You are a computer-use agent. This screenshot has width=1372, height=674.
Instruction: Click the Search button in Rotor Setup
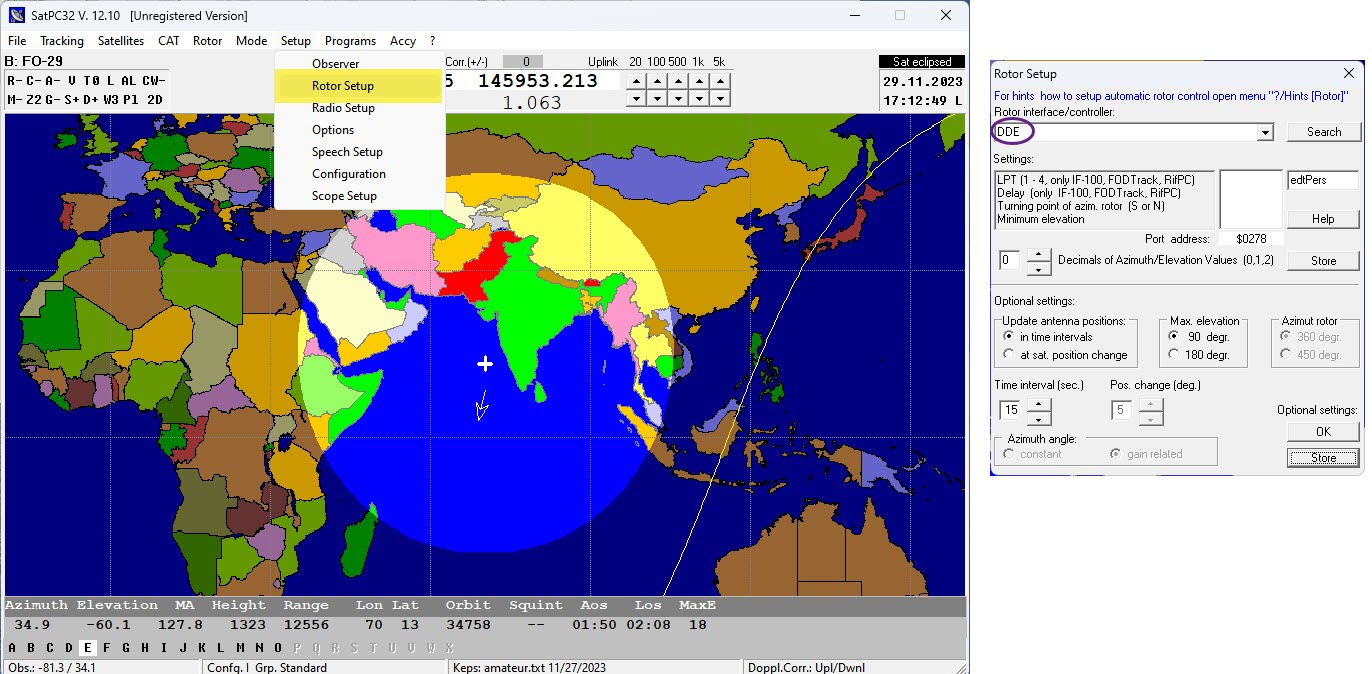(x=1323, y=132)
